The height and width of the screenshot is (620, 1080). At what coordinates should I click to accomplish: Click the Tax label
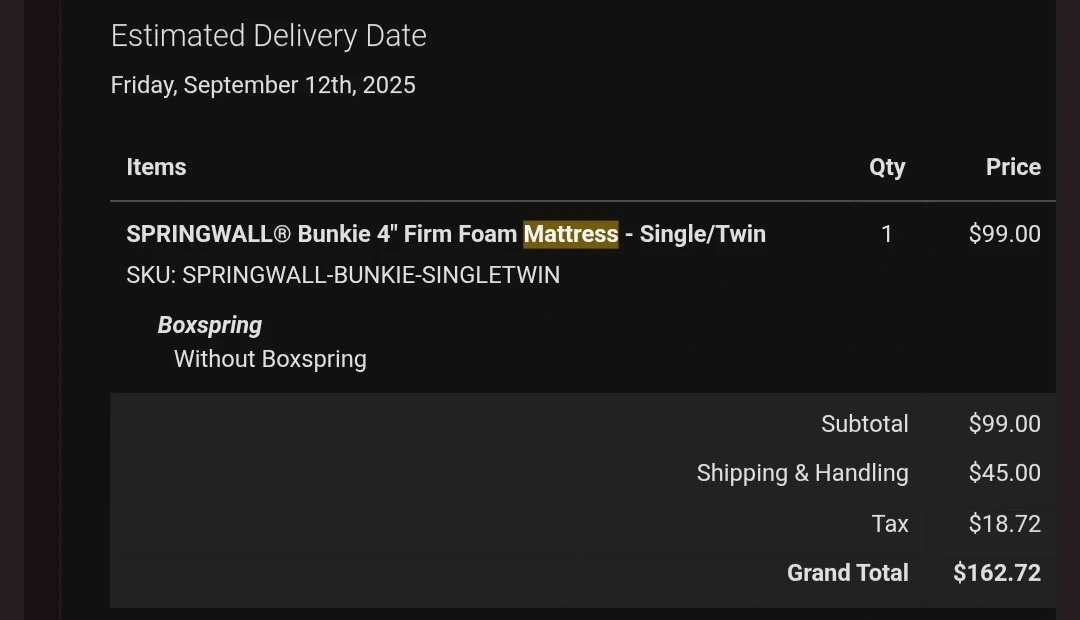[x=889, y=523]
